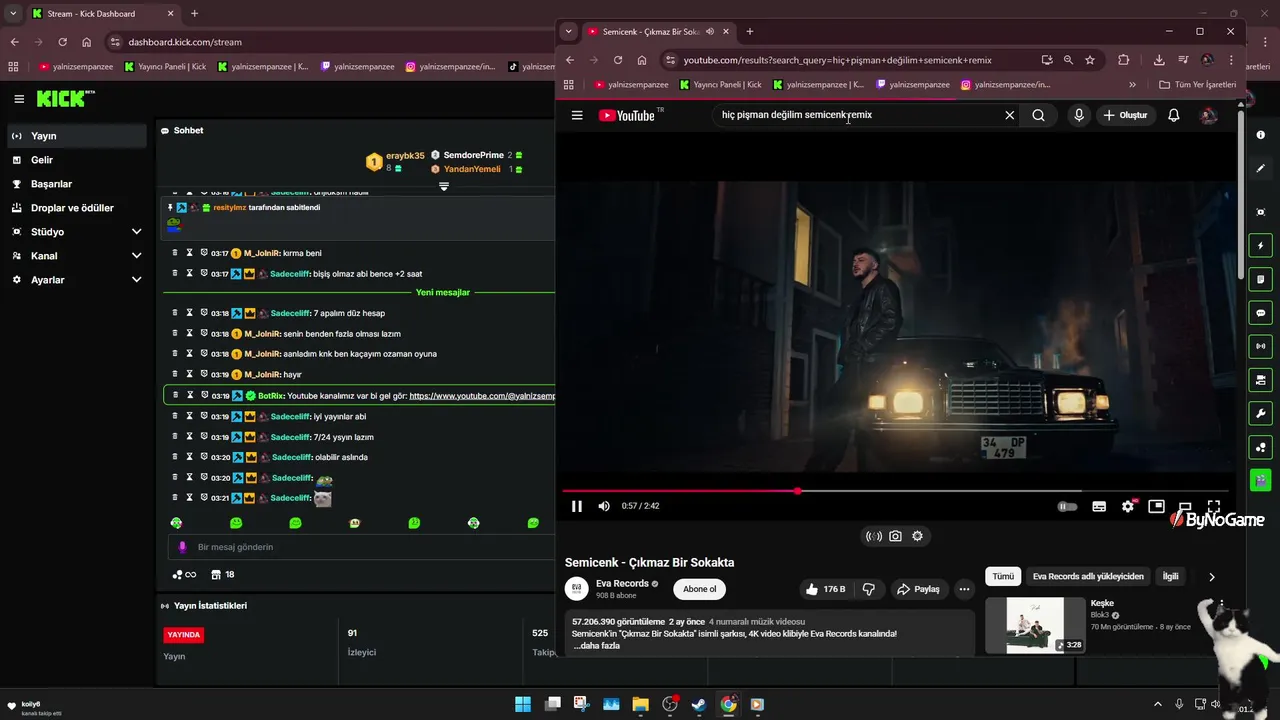Click the Oluştur create button

click(1126, 115)
